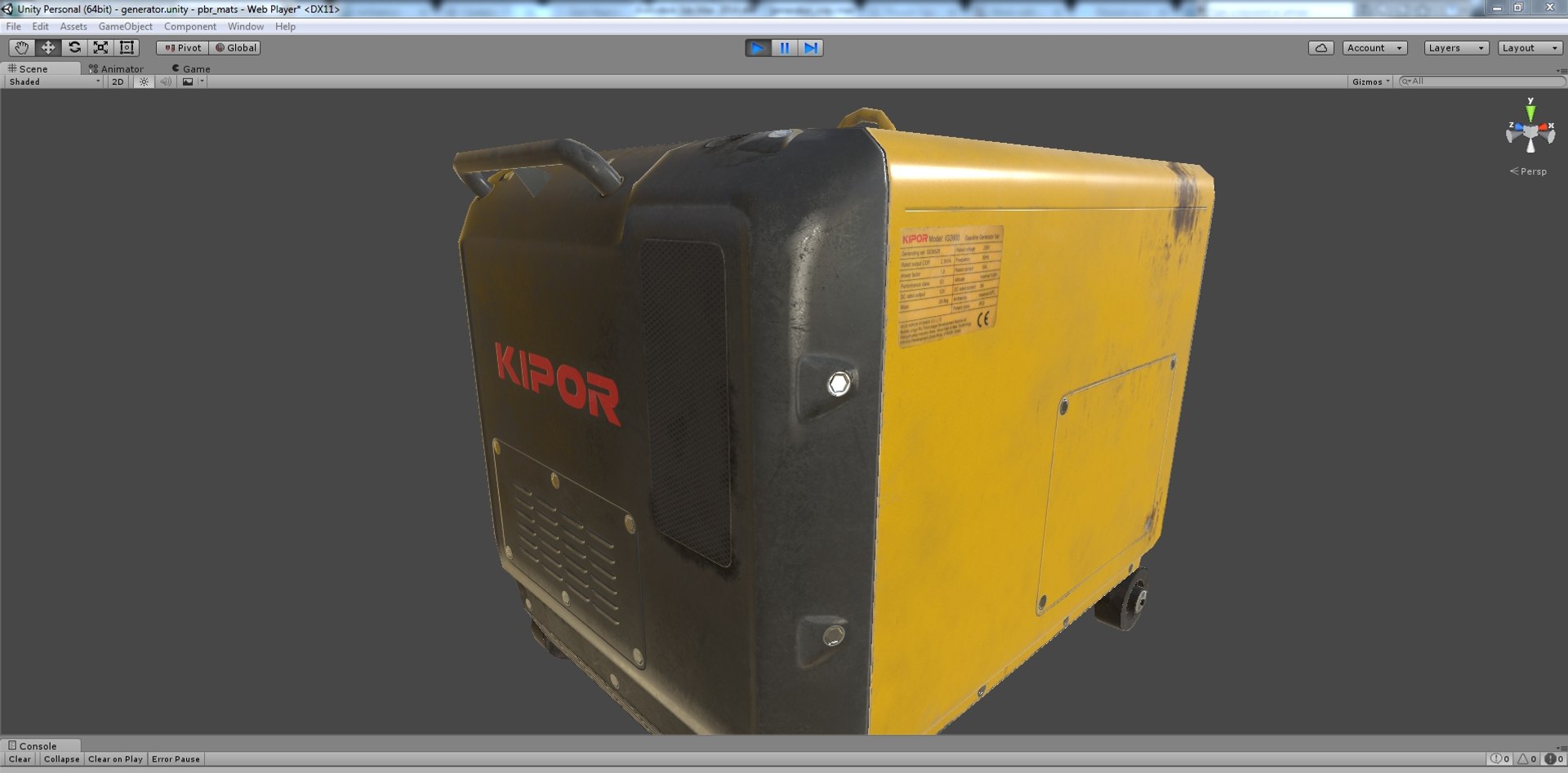Open the Window menu
The image size is (1568, 773).
click(245, 26)
